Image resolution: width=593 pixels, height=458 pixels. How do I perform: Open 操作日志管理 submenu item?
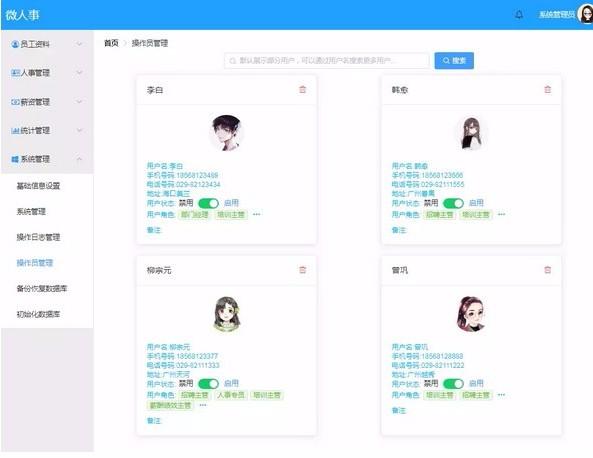pos(38,237)
